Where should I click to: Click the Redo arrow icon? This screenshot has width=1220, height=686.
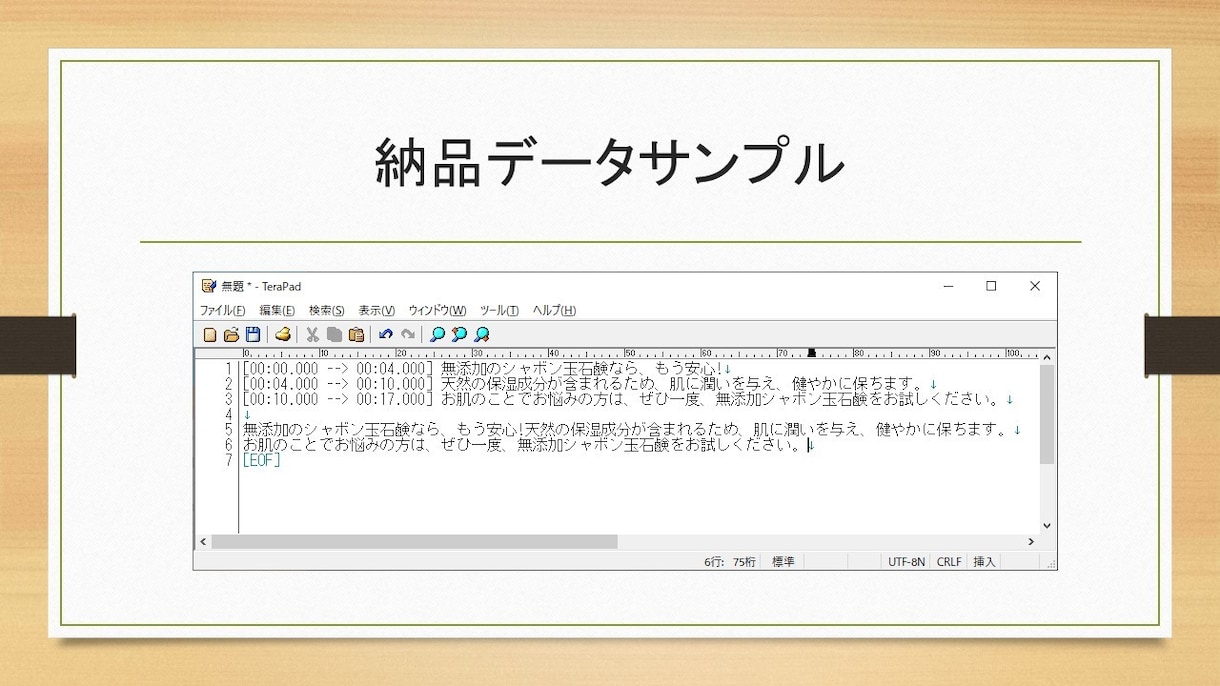pos(407,335)
